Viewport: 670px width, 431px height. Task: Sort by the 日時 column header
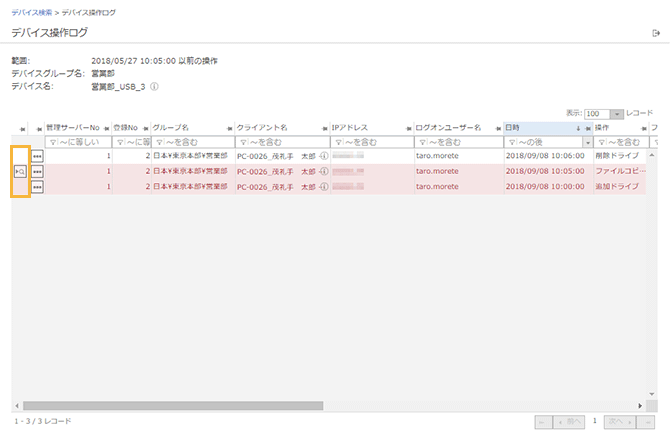tap(540, 128)
